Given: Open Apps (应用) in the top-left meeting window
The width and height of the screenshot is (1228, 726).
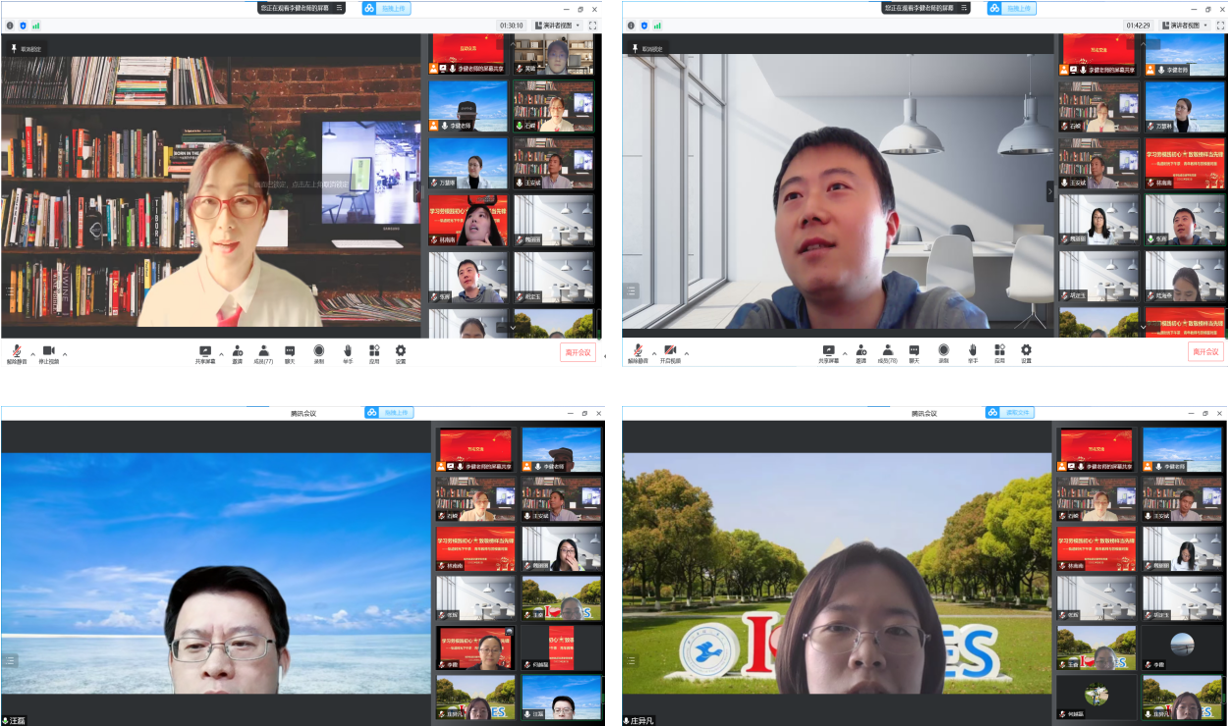Looking at the screenshot, I should (374, 351).
